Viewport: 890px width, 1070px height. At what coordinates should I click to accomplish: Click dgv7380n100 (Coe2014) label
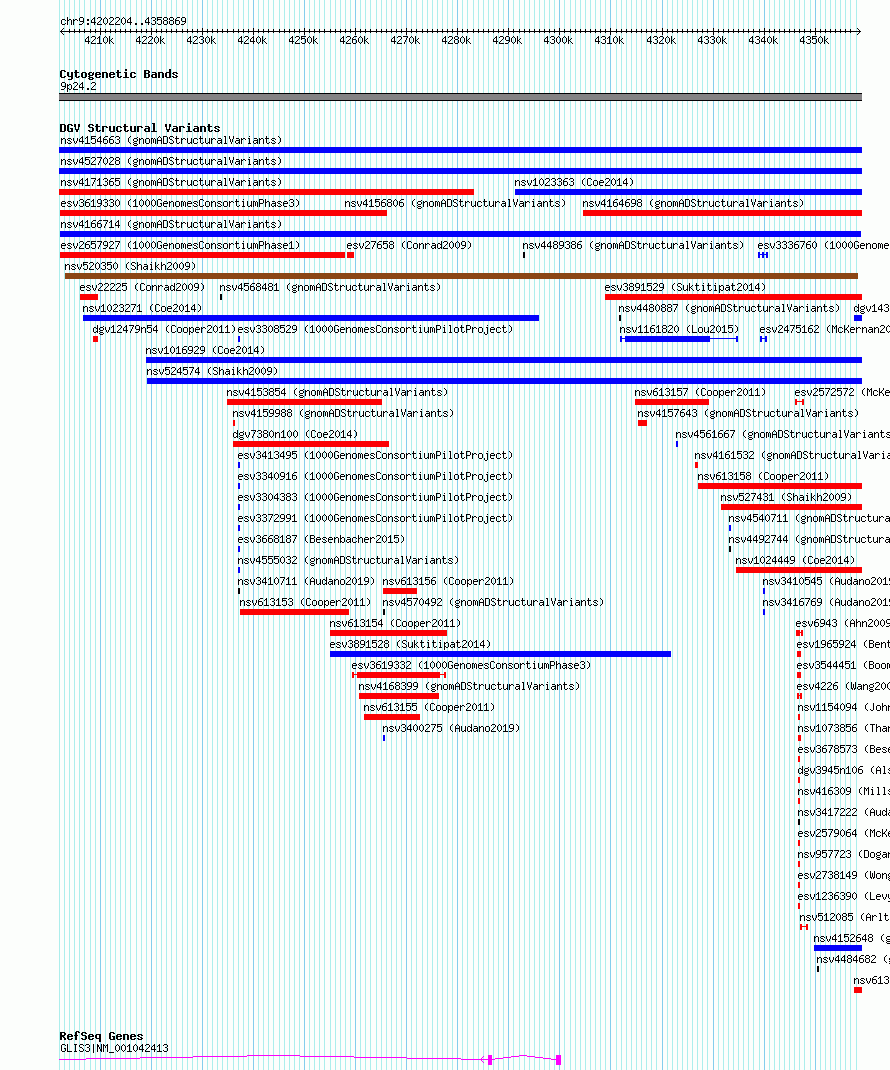(295, 434)
